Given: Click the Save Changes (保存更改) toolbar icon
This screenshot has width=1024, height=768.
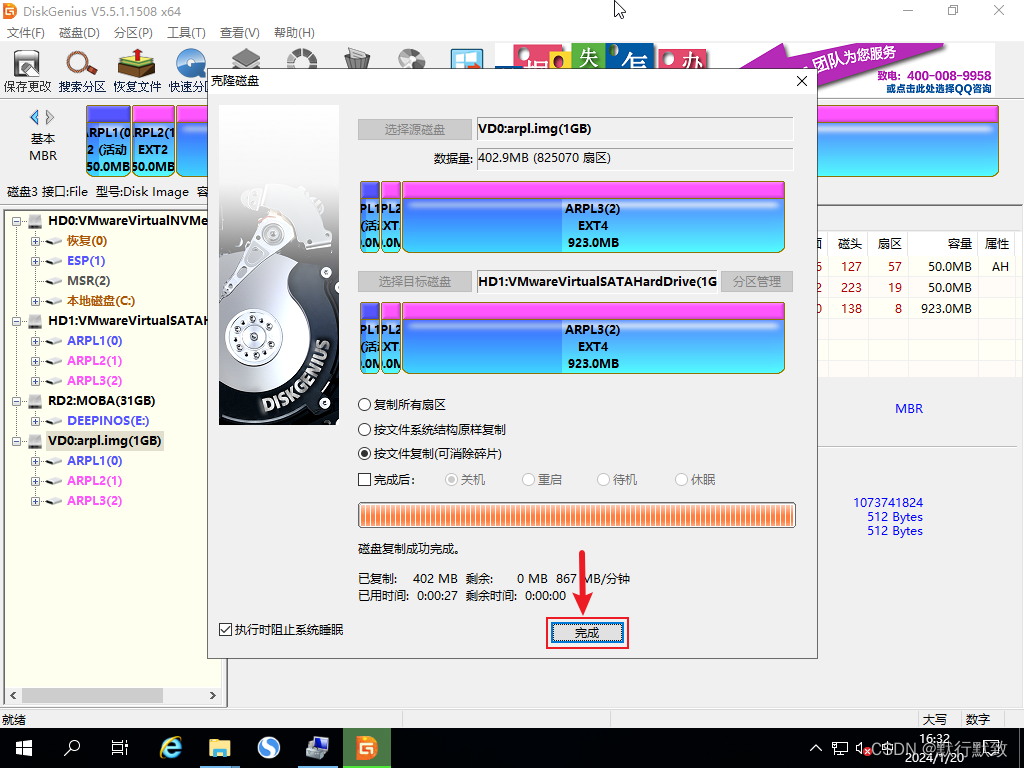Looking at the screenshot, I should (x=27, y=71).
